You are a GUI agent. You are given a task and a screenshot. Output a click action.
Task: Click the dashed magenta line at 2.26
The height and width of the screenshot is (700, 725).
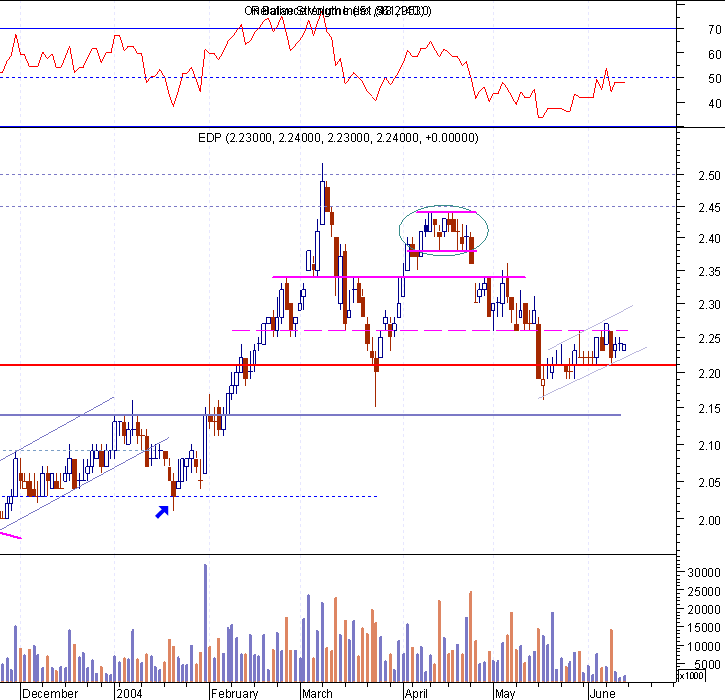tap(430, 331)
